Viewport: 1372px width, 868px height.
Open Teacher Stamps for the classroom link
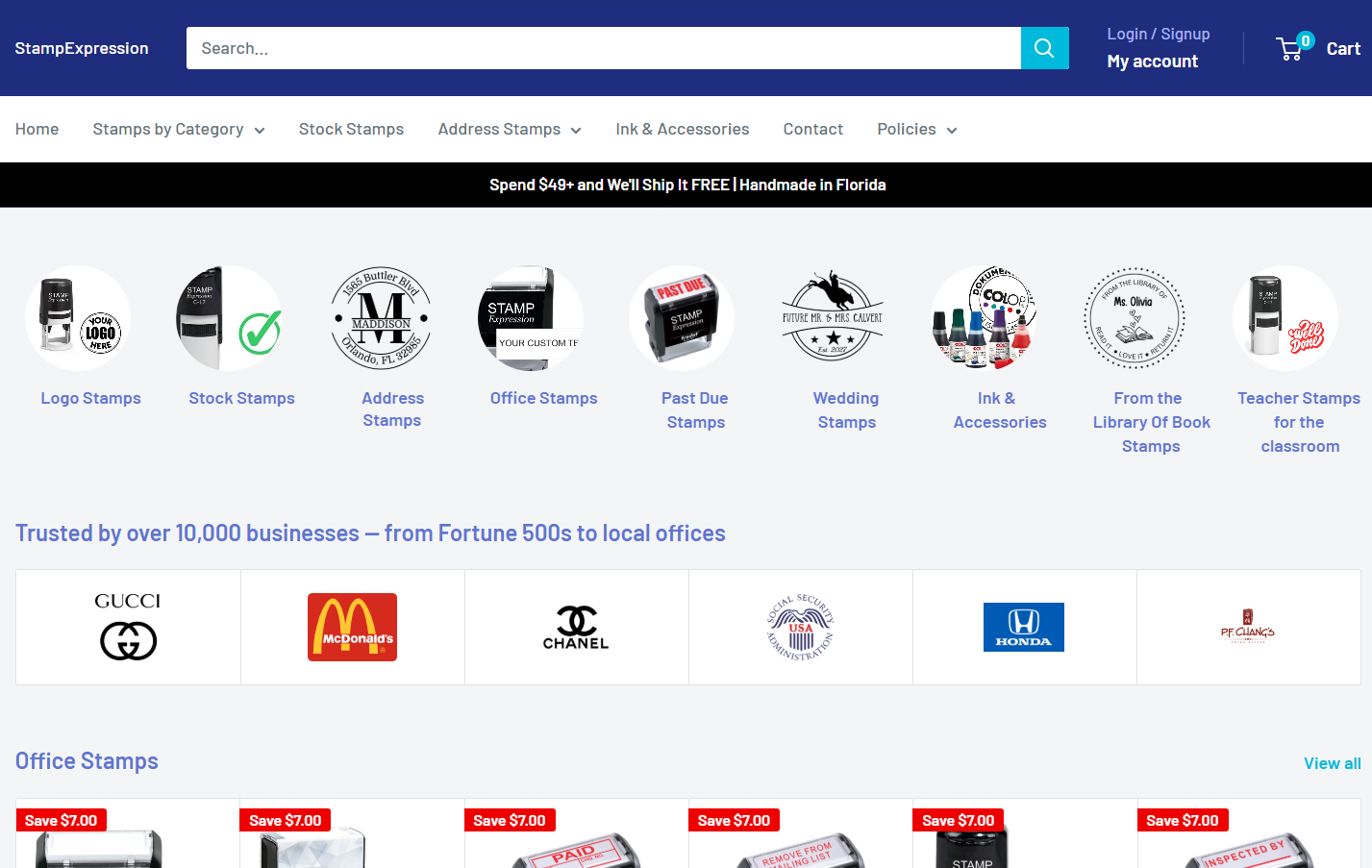(x=1299, y=422)
